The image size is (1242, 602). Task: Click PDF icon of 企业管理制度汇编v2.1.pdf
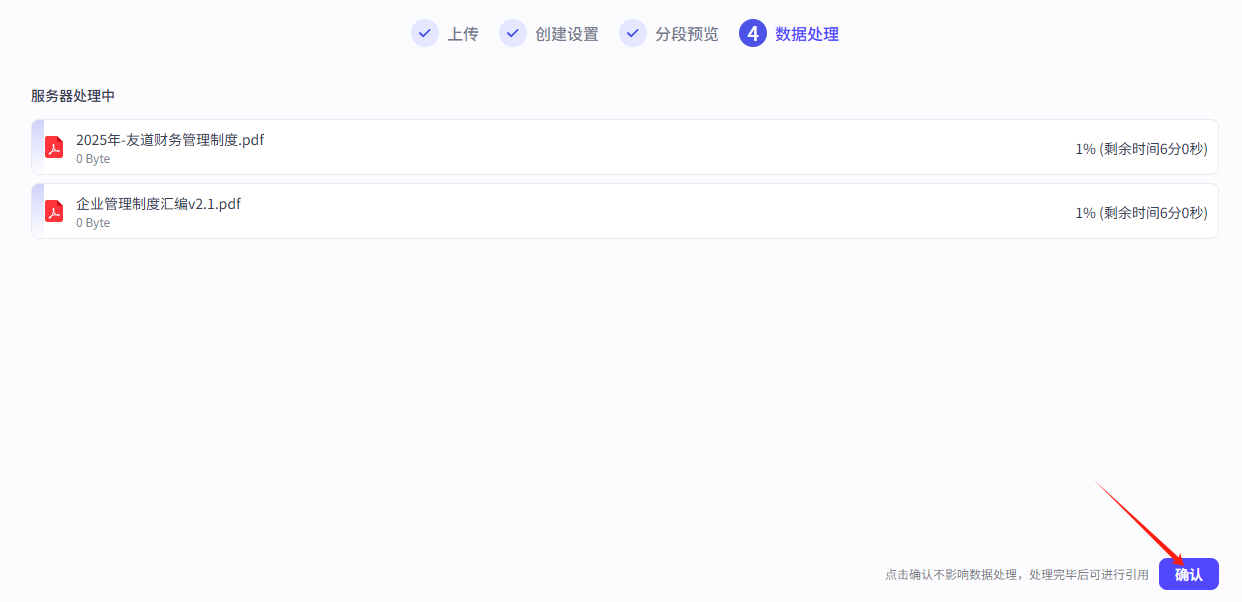[54, 211]
